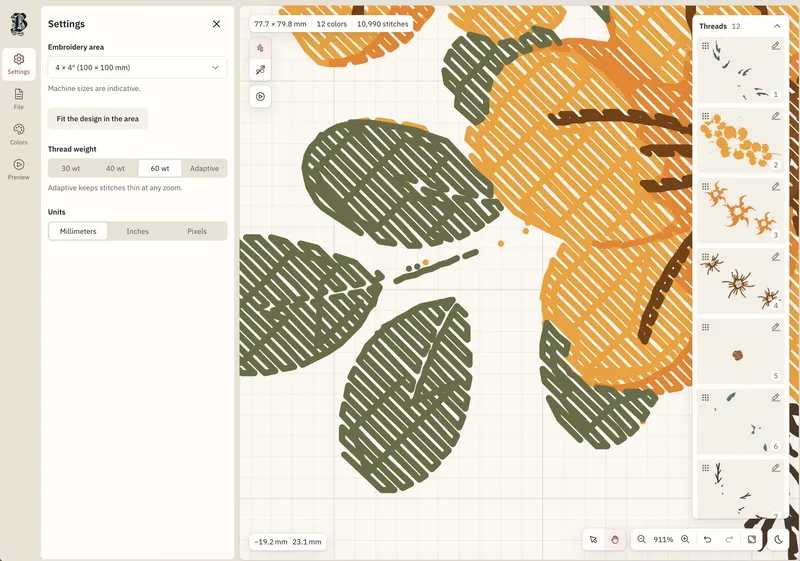
Task: Select thread 1 thumbnail
Action: (740, 70)
